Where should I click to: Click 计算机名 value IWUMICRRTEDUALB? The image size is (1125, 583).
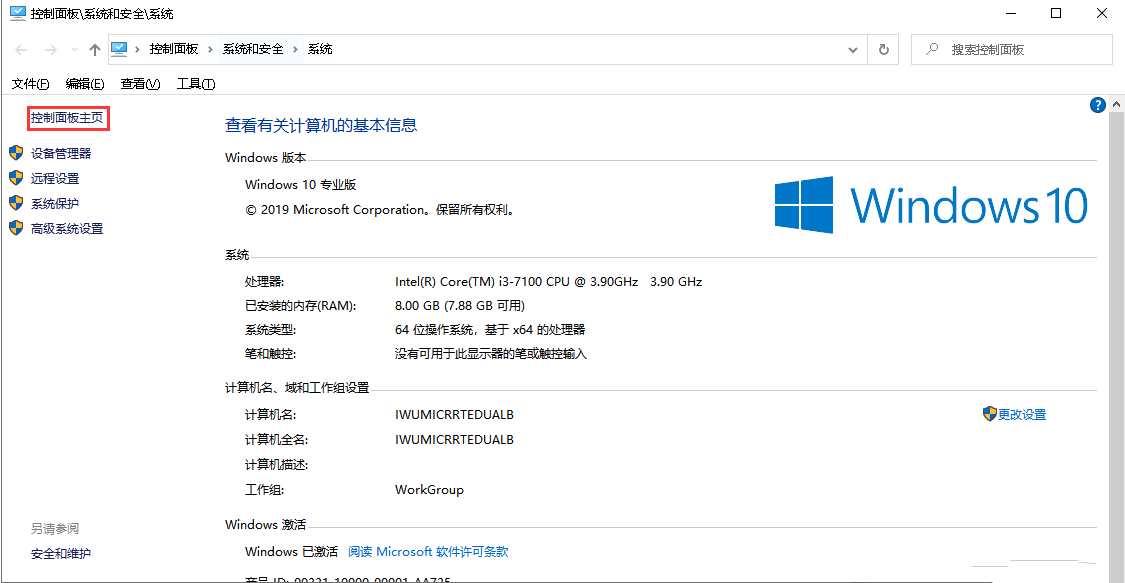click(454, 414)
